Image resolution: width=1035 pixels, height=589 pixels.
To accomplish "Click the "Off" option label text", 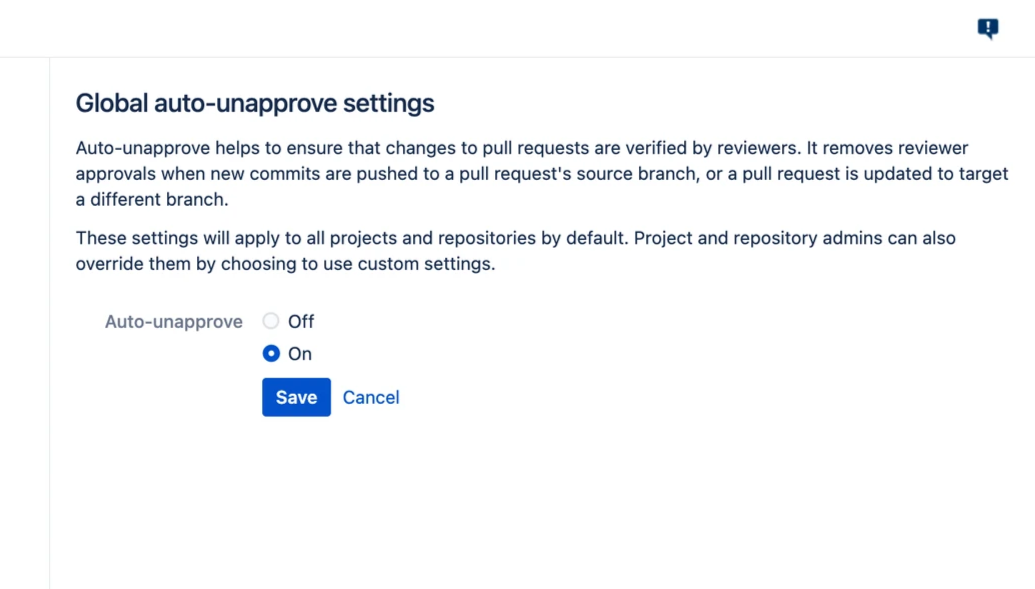I will coord(301,321).
